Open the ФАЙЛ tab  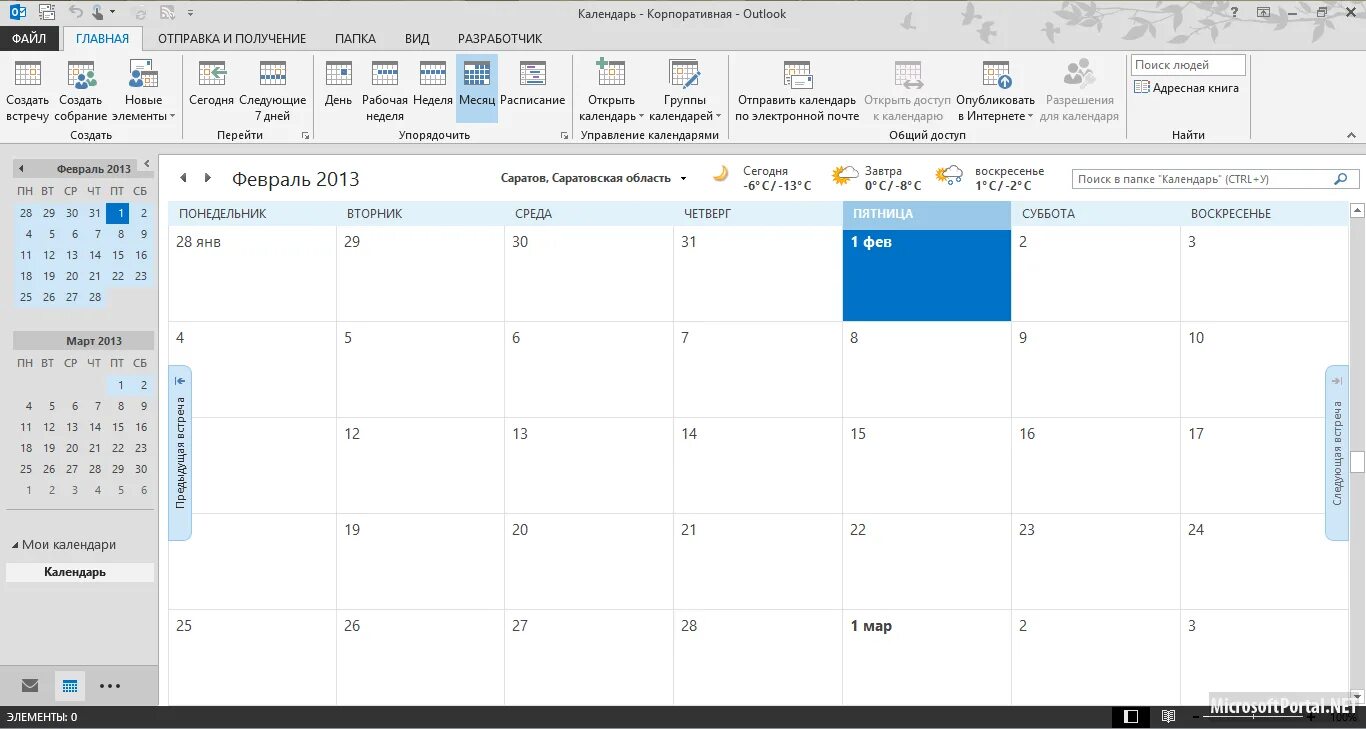30,38
